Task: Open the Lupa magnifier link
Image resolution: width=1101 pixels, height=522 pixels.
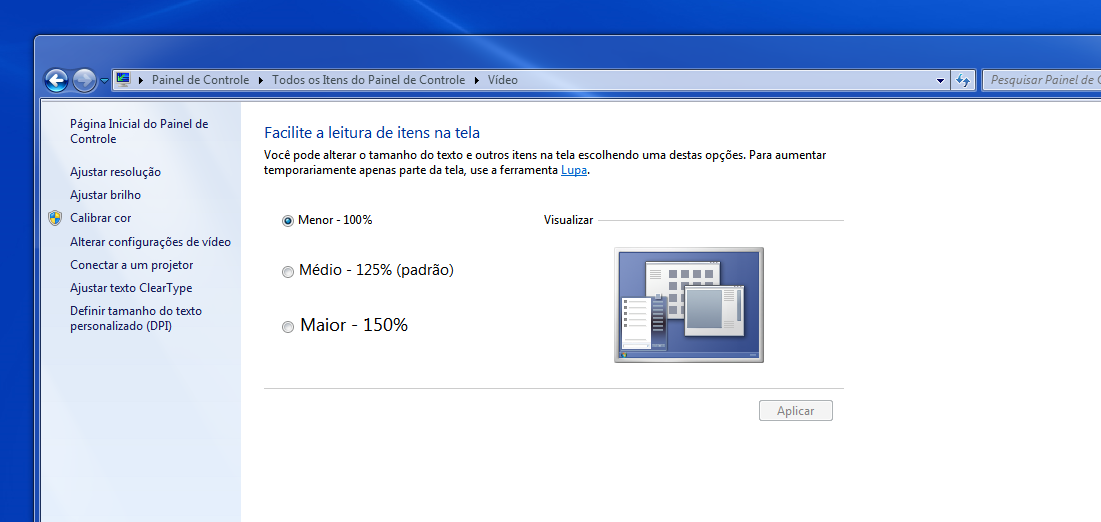Action: 573,170
